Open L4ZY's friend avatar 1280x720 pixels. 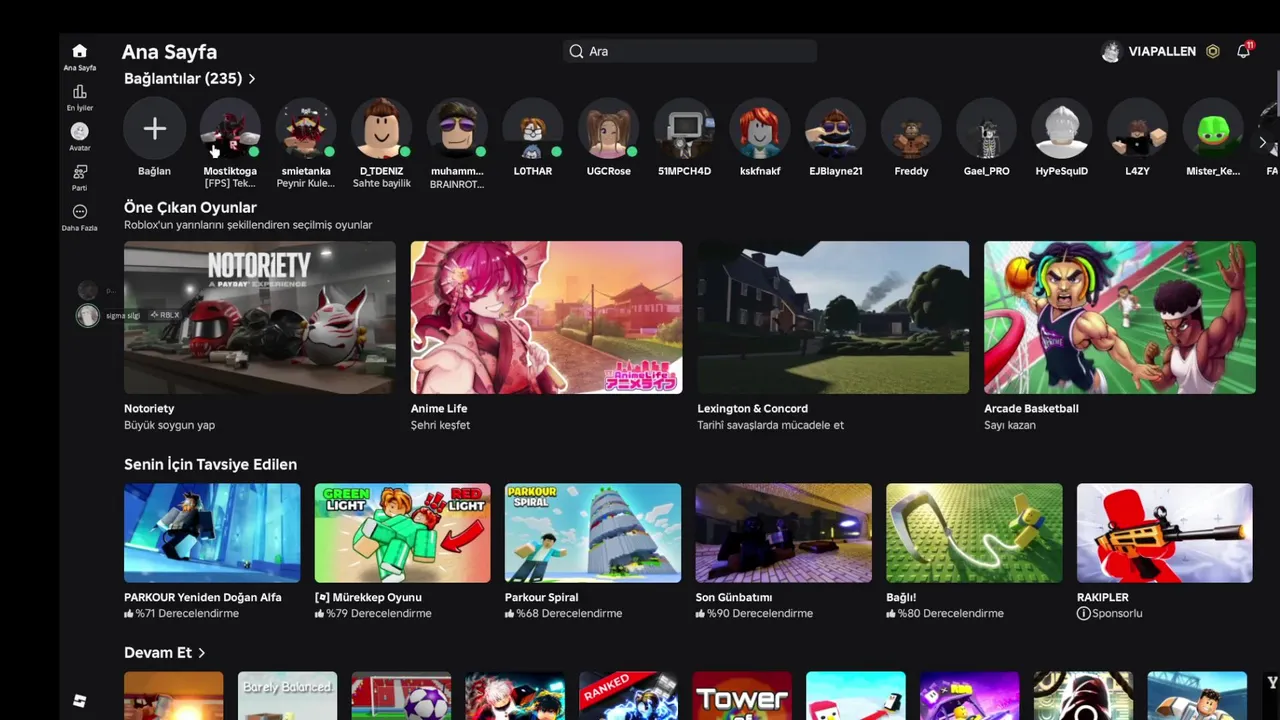coord(1138,128)
